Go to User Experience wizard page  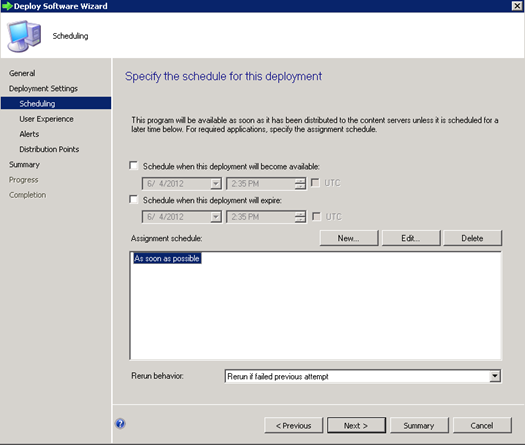click(x=46, y=119)
